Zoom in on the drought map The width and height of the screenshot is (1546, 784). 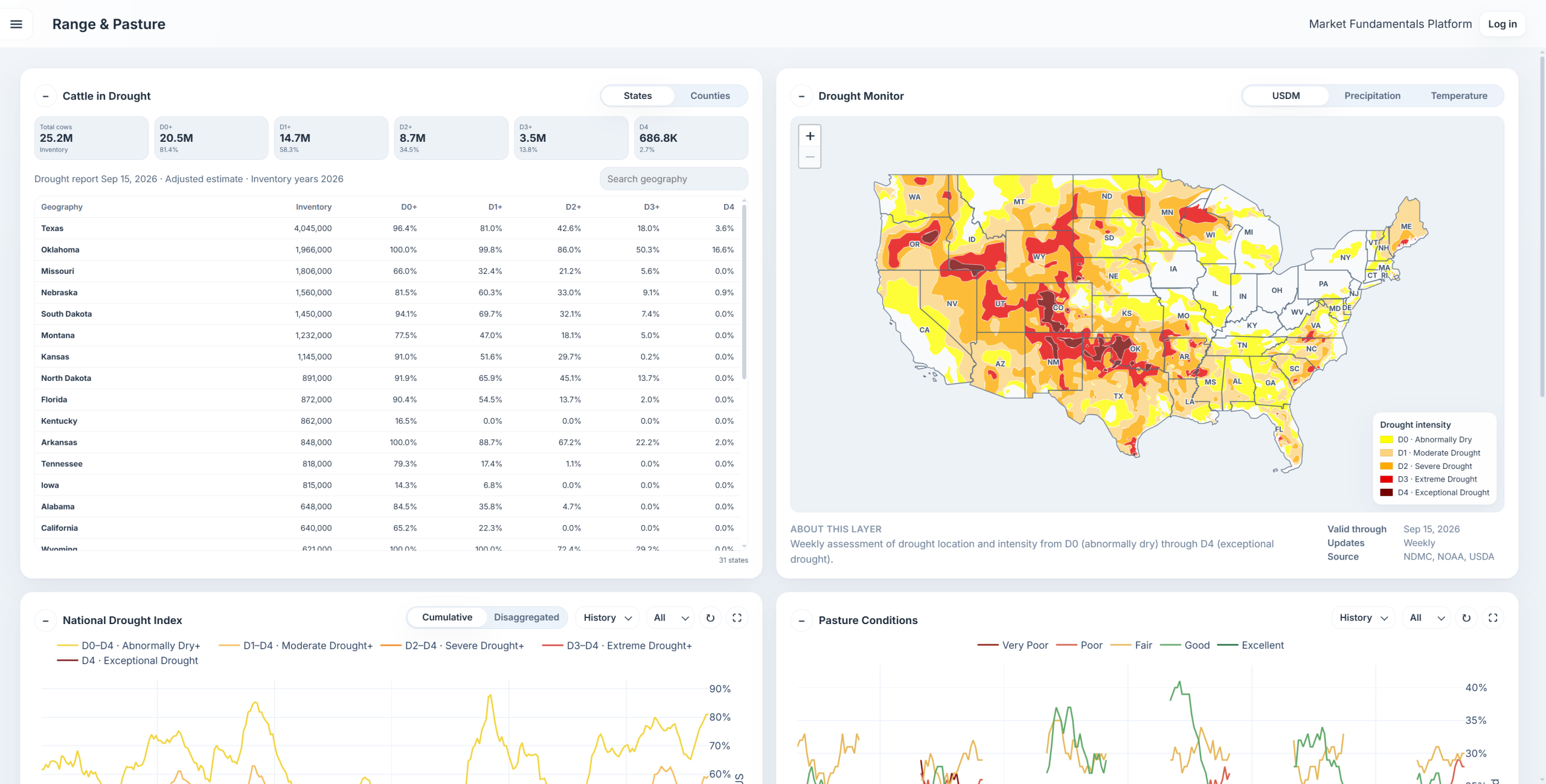pos(810,136)
